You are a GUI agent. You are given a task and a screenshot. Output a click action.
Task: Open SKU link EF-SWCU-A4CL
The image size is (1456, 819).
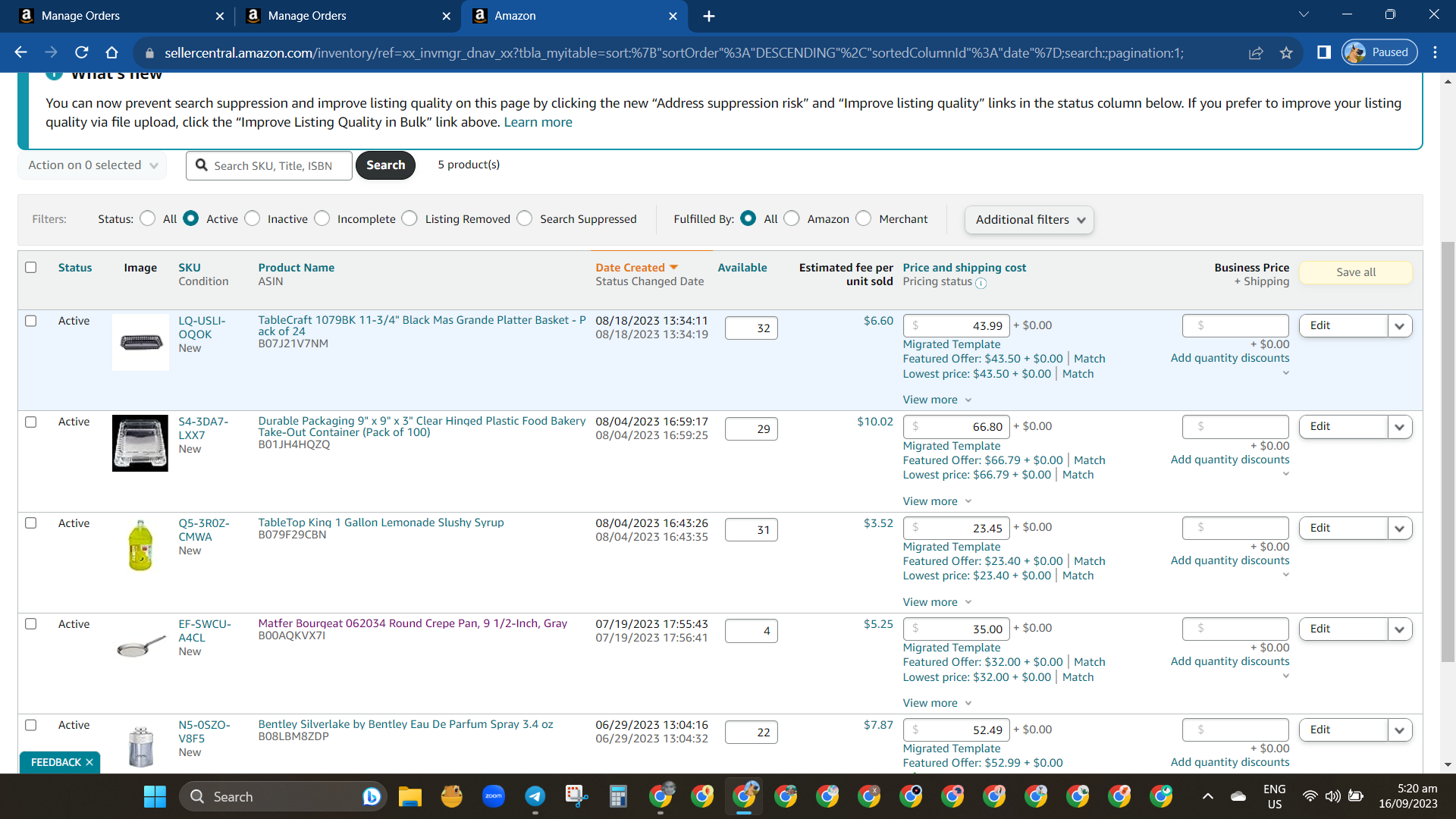click(205, 631)
